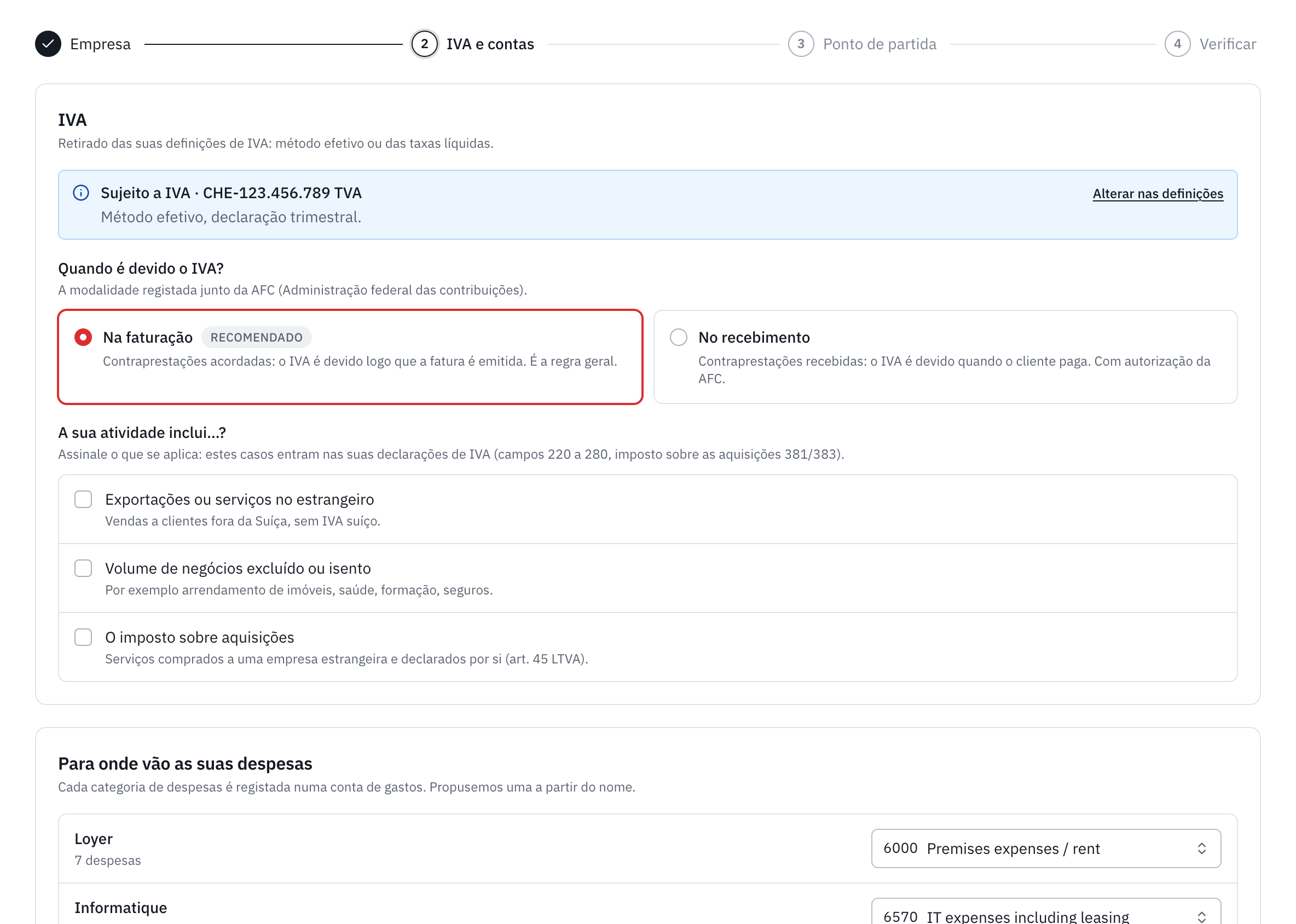Screen dimensions: 1296x924
Task: Click the completed Empresa step checkmark icon
Action: click(48, 44)
